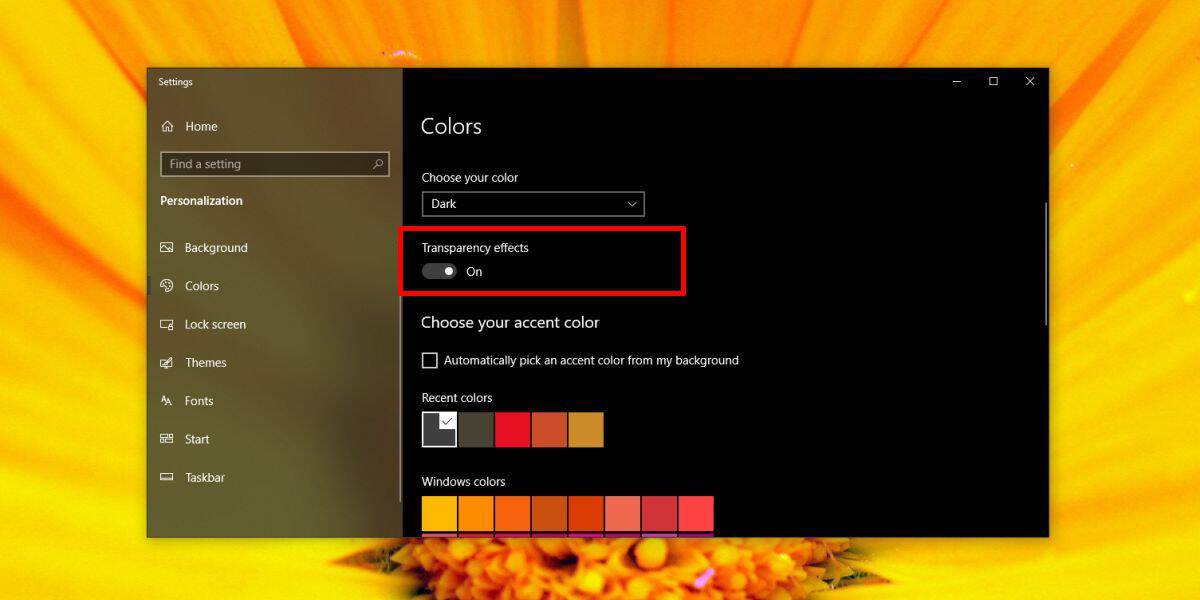Open the Choose your color dropdown
The width and height of the screenshot is (1200, 600).
tap(533, 204)
